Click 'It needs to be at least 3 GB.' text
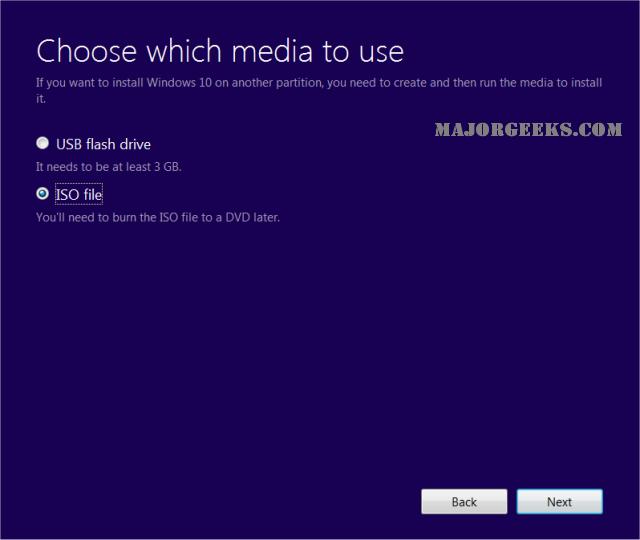Viewport: 640px width, 540px height. [109, 167]
